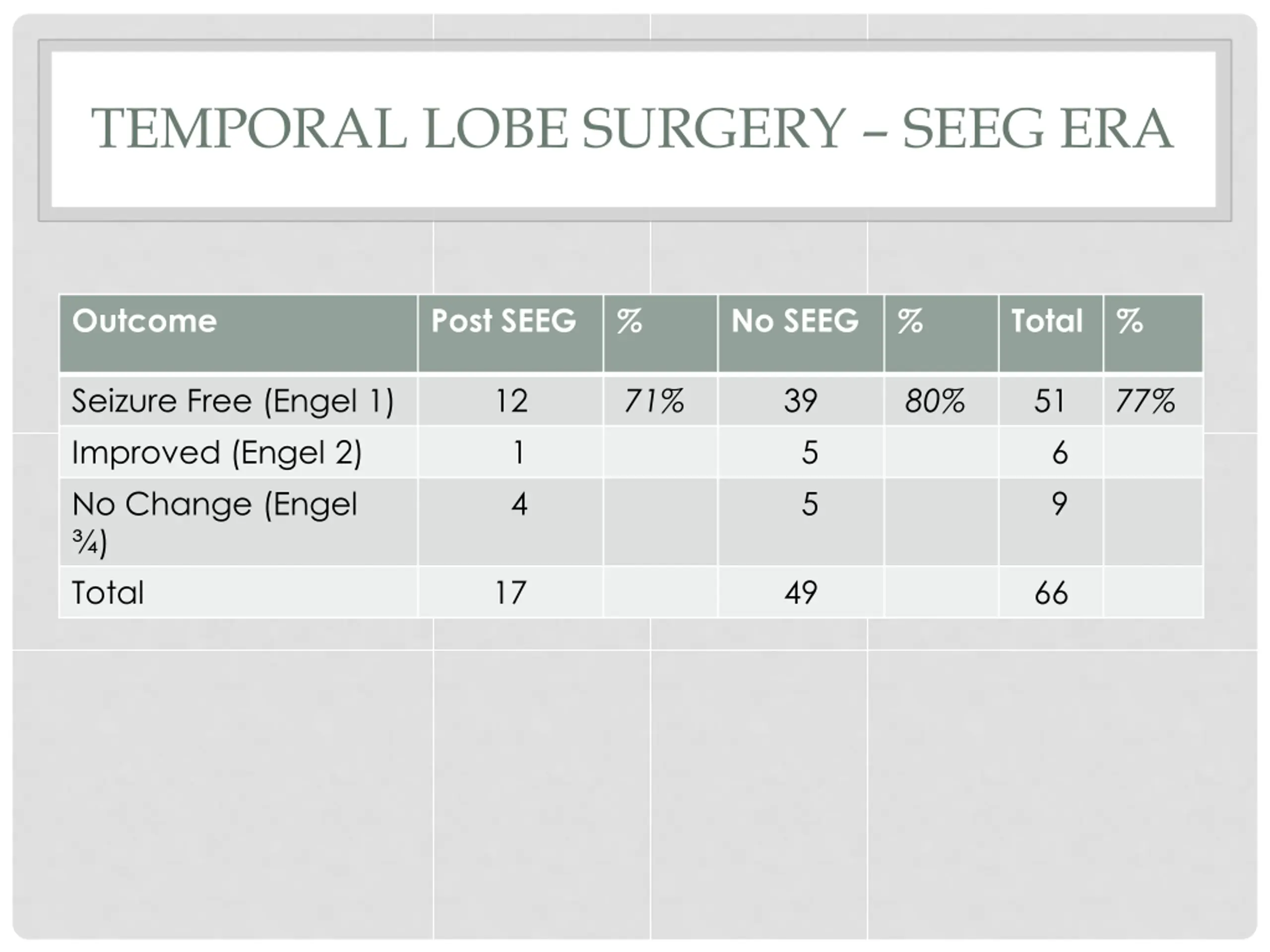
Task: Click the cell with value 49
Action: (x=800, y=592)
